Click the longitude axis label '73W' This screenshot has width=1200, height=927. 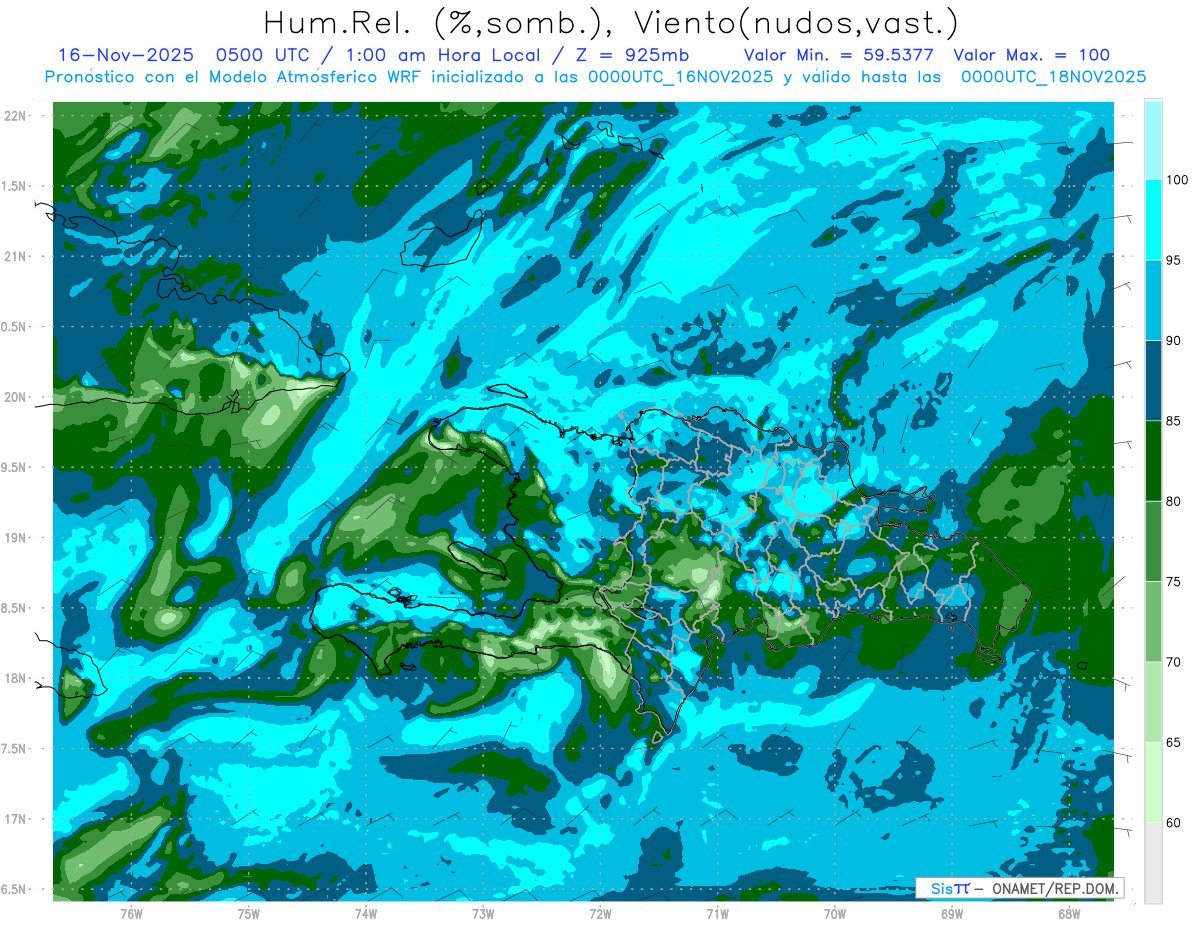click(483, 913)
